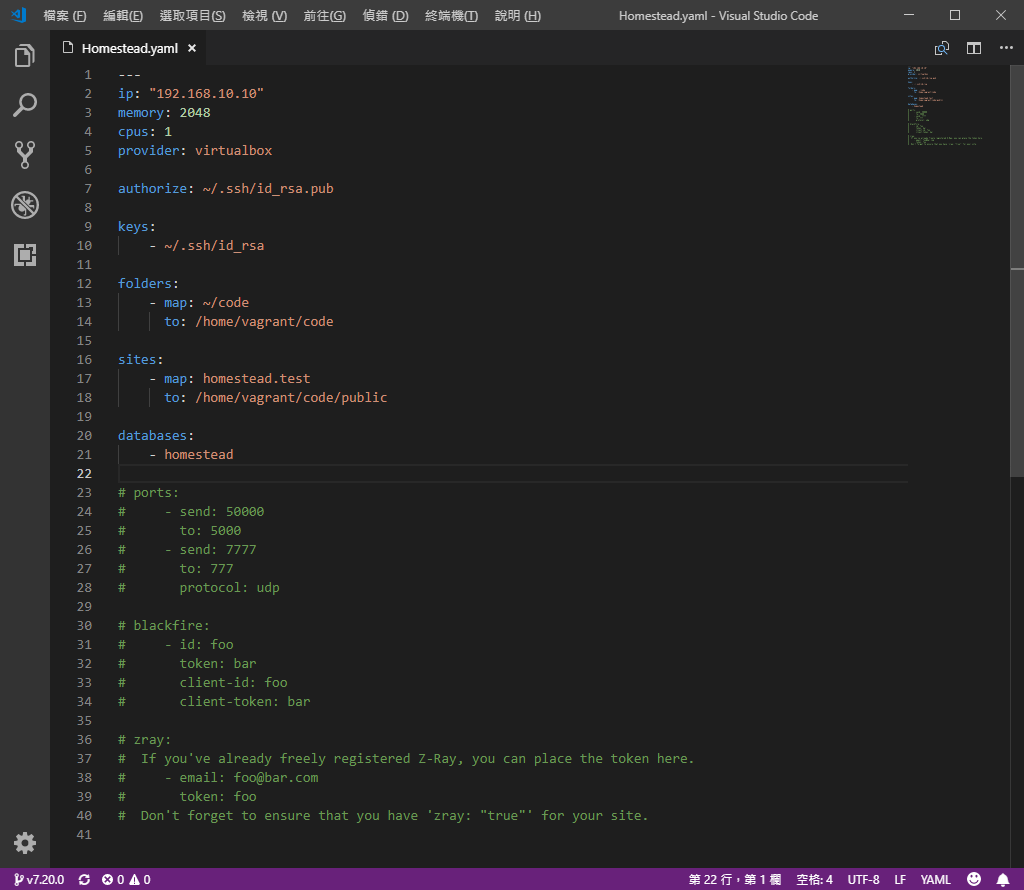The width and height of the screenshot is (1024, 890).
Task: Open the editor more actions menu
Action: point(1006,48)
